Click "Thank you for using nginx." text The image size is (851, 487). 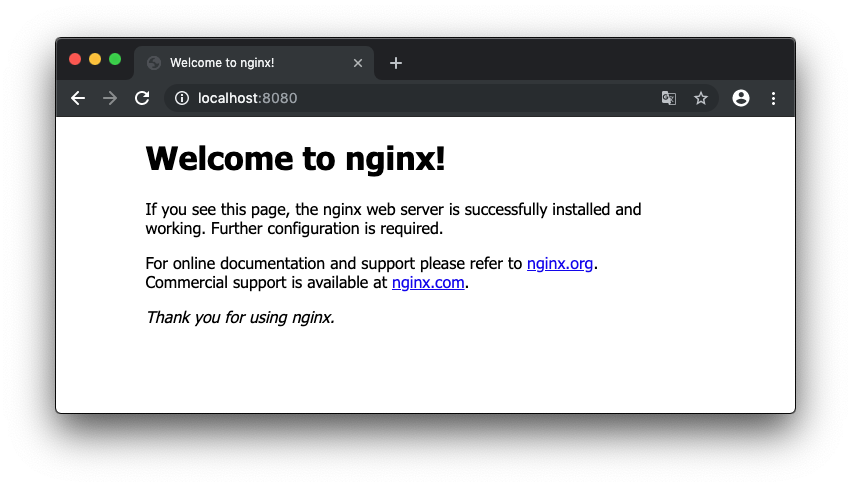coord(240,317)
